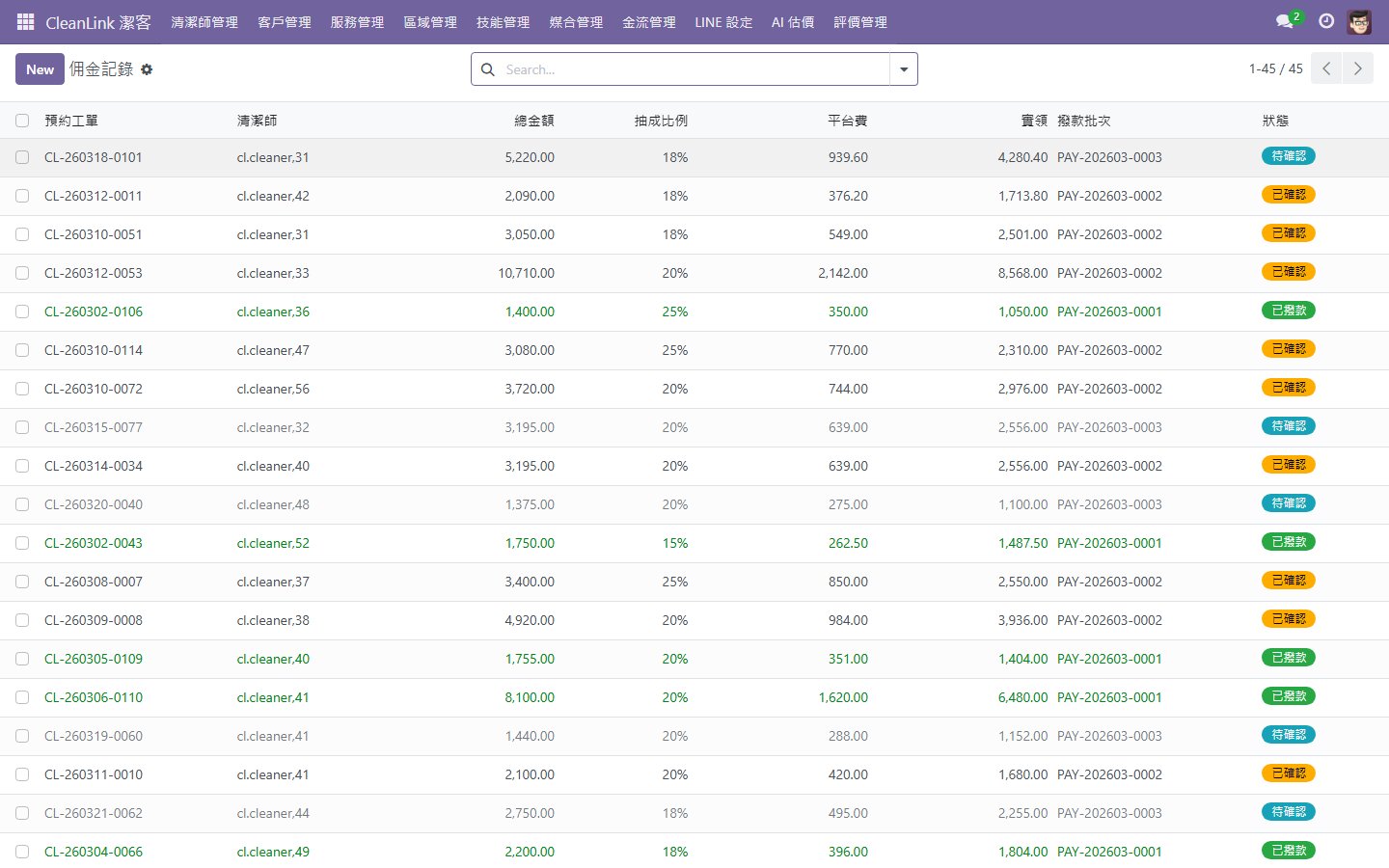Click the search magnifier icon
This screenshot has height=868, width=1389.
tap(488, 69)
